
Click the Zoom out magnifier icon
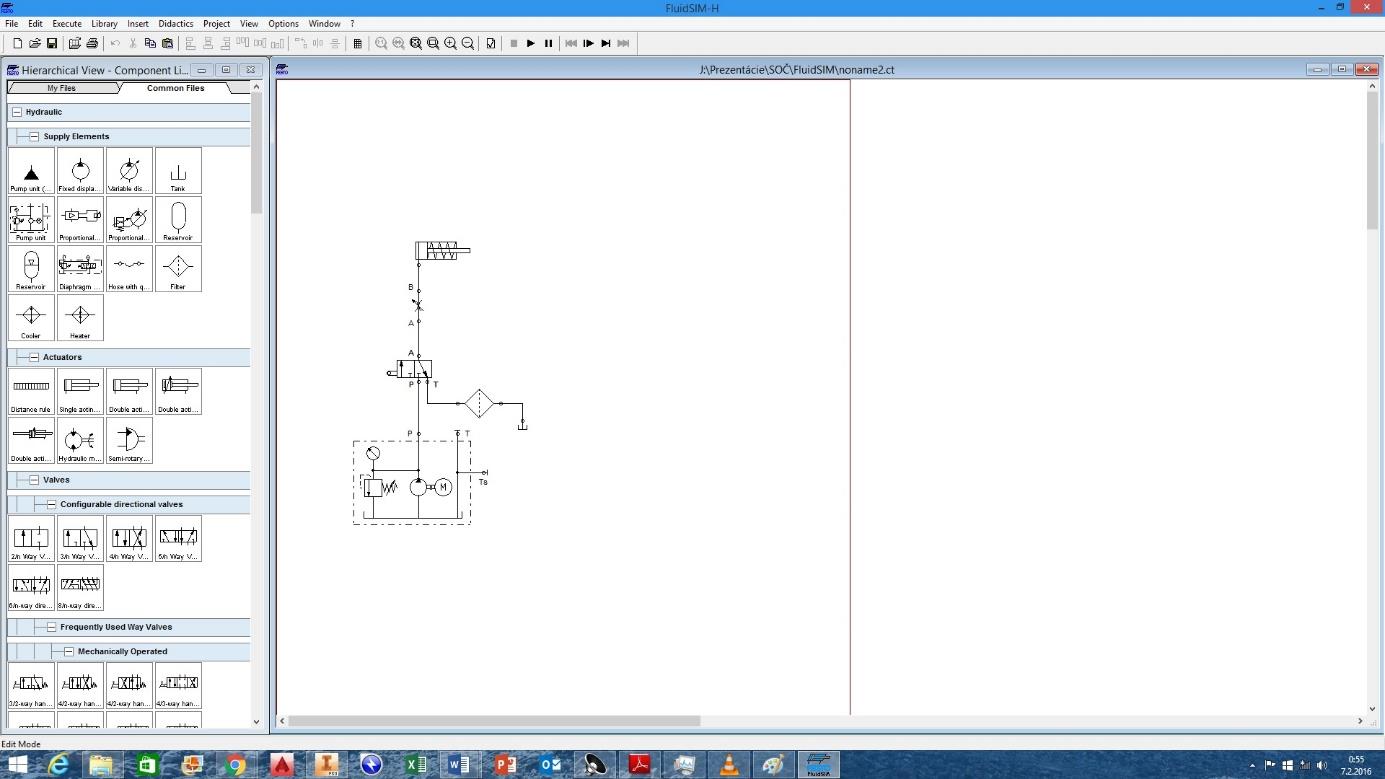click(467, 43)
